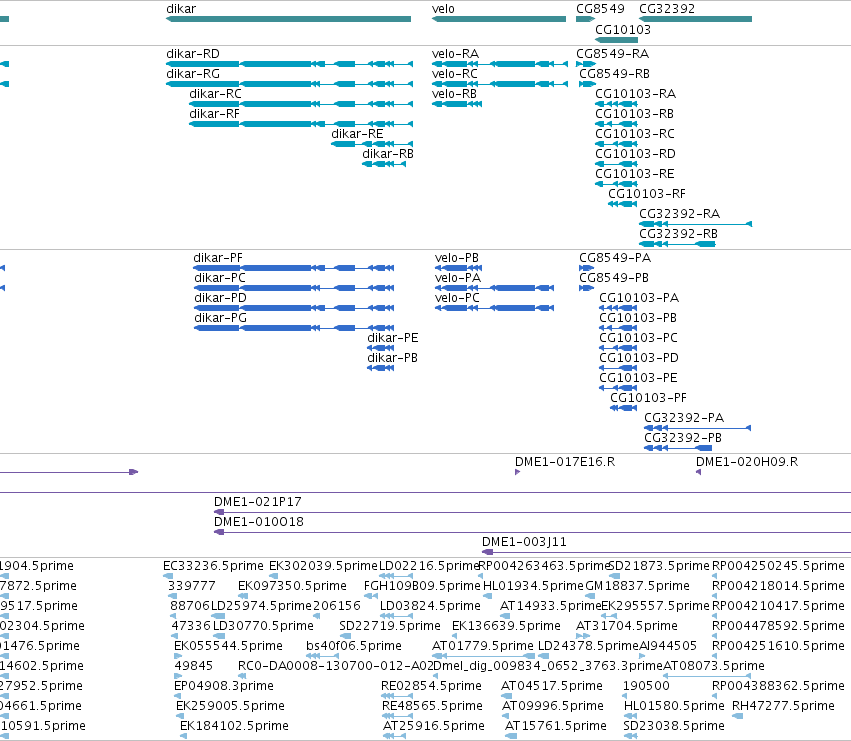Select the velo gene label
Screen dimensions: 851x741
pos(443,9)
